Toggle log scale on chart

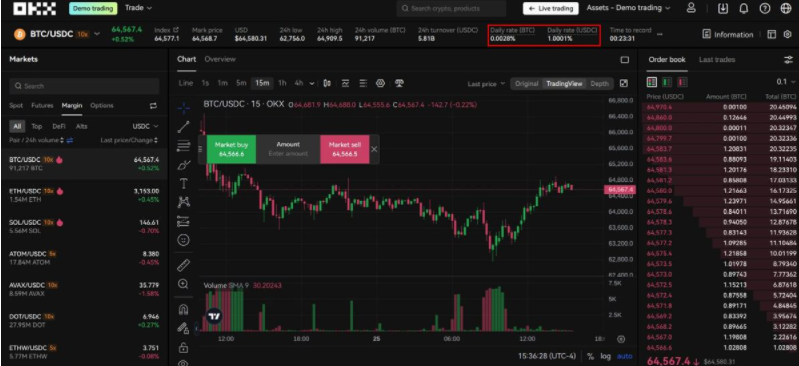605,356
